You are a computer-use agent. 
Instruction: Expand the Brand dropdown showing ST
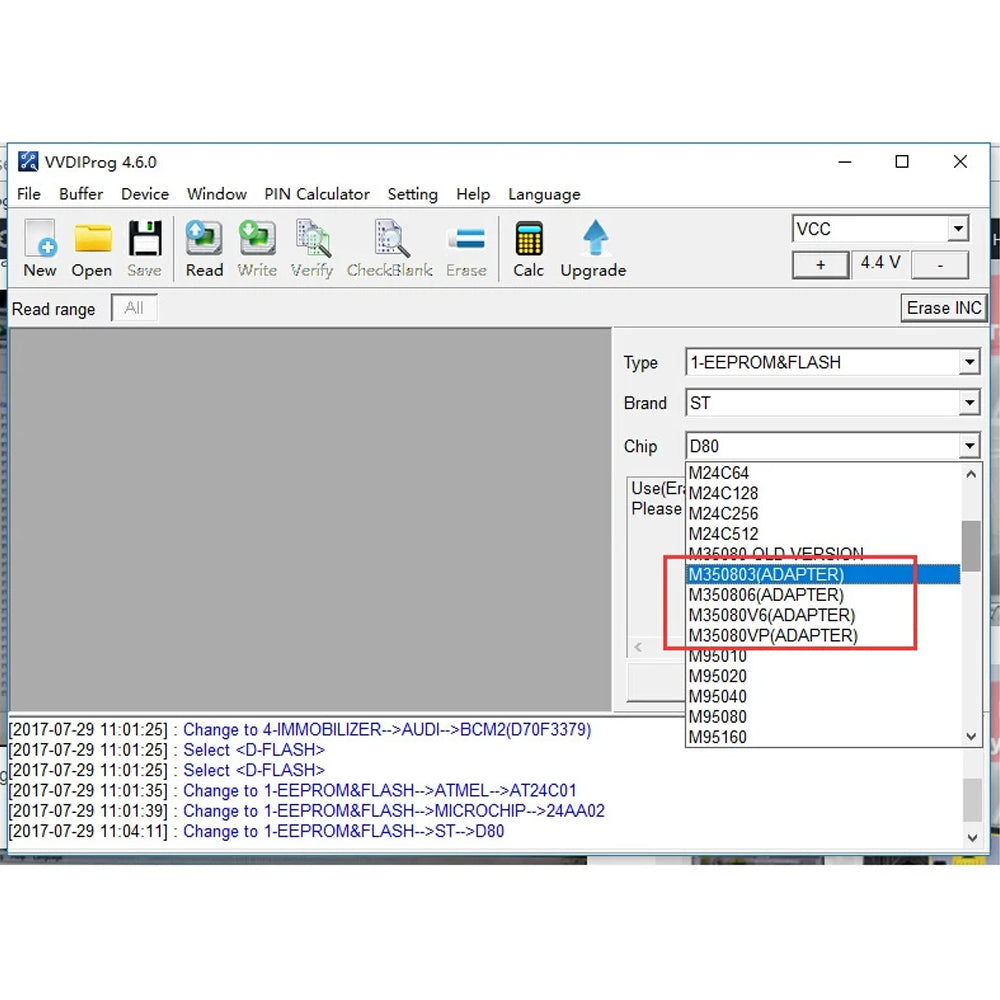[x=968, y=403]
